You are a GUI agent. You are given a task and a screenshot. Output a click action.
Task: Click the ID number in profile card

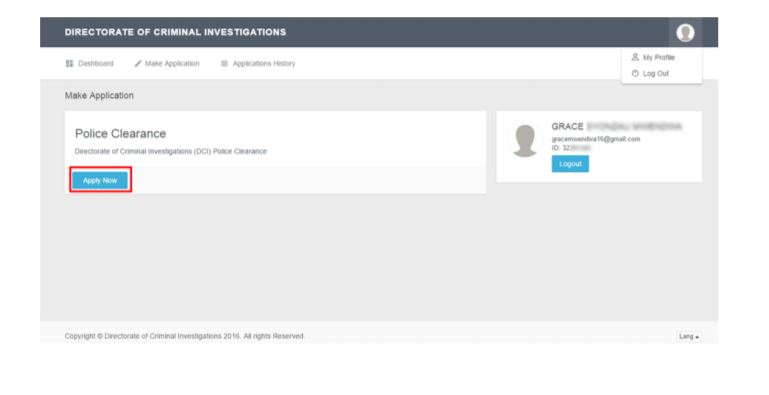(571, 148)
